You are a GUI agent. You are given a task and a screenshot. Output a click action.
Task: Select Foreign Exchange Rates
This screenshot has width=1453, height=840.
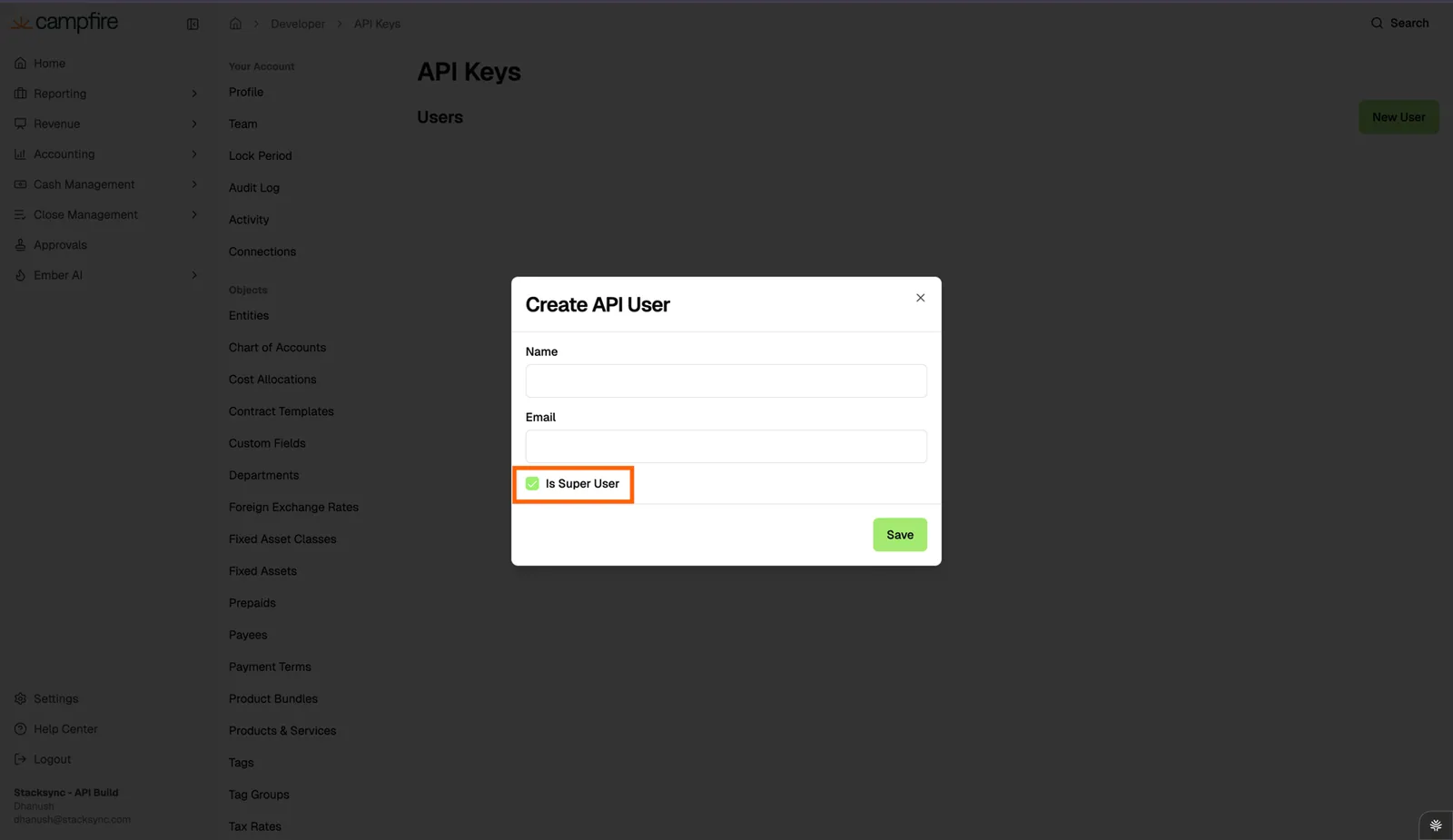pyautogui.click(x=293, y=508)
